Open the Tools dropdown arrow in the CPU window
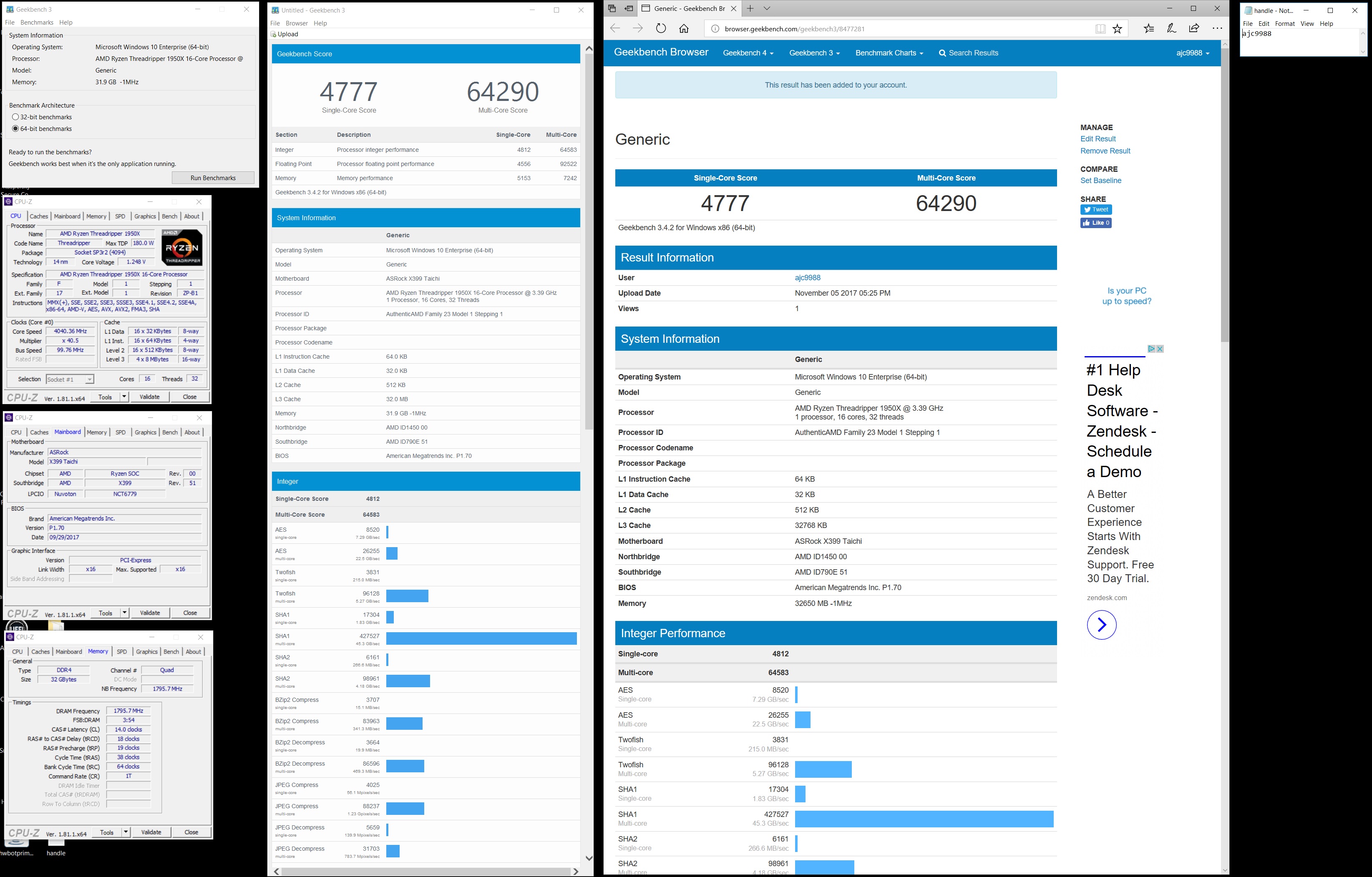The width and height of the screenshot is (1372, 877). 124,396
